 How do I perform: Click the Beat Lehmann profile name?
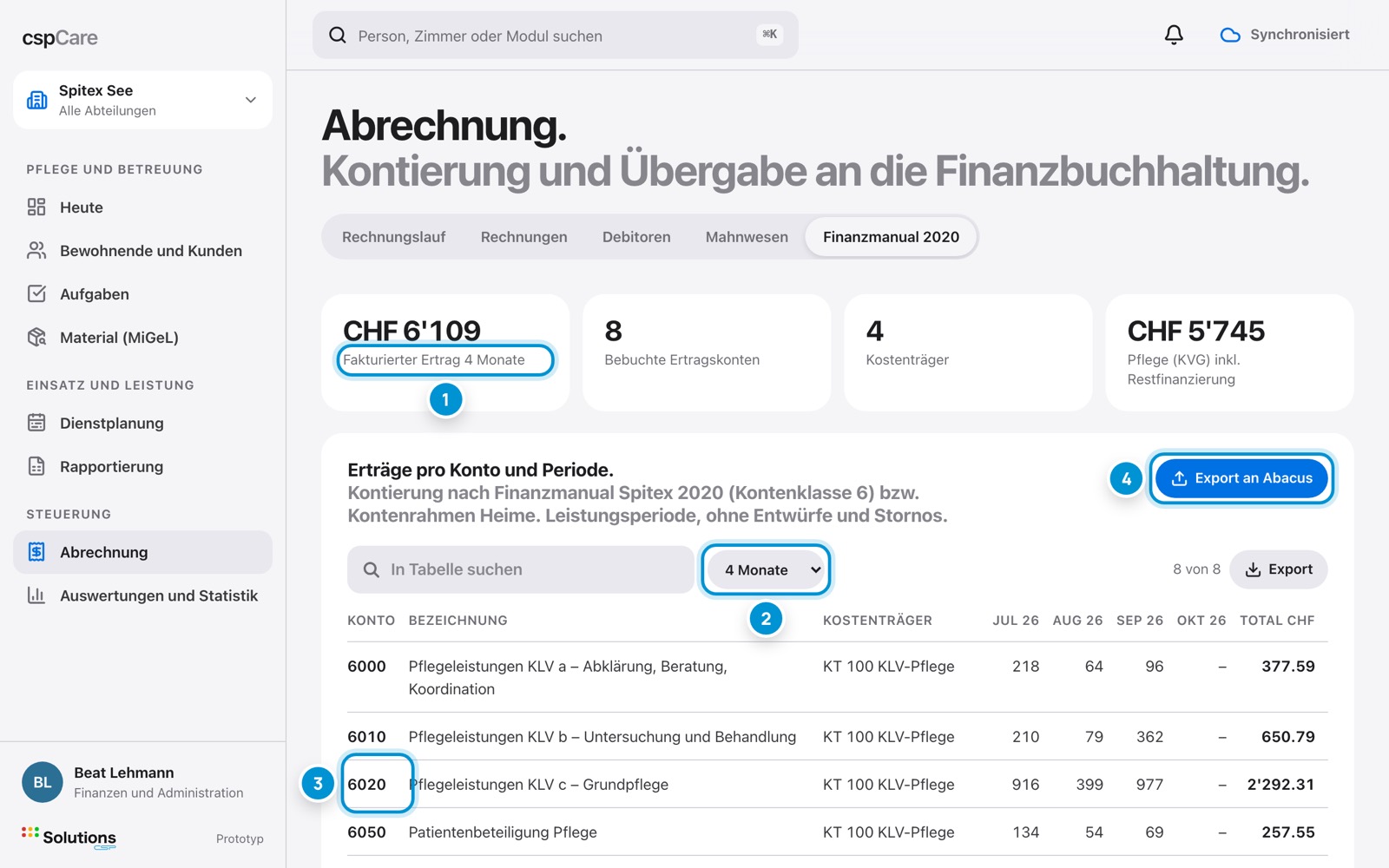pos(124,773)
